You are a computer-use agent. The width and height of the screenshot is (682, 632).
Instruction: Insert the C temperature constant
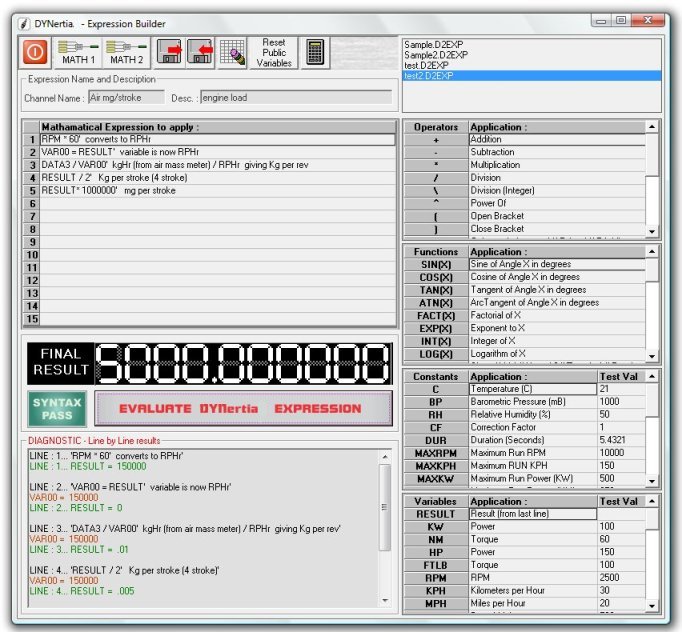coord(436,389)
